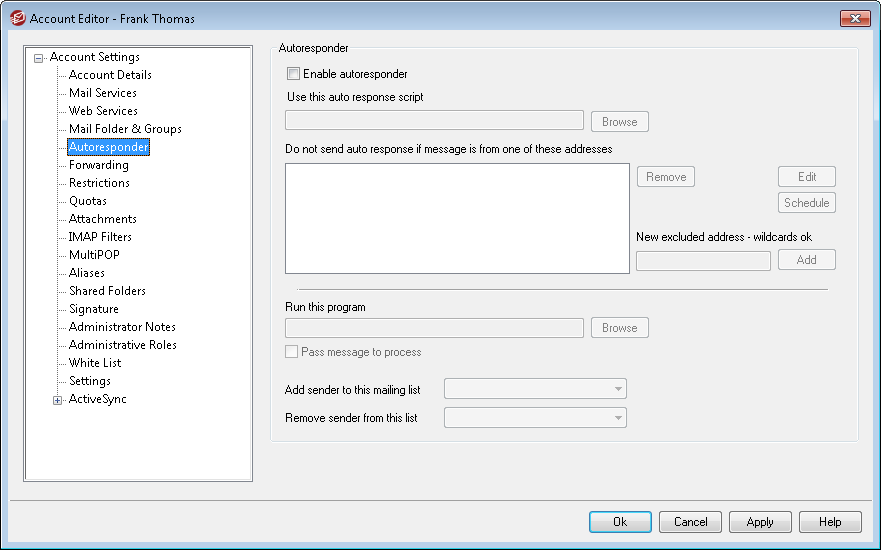Open the White List settings
Screen dimensions: 881x550
(95, 363)
